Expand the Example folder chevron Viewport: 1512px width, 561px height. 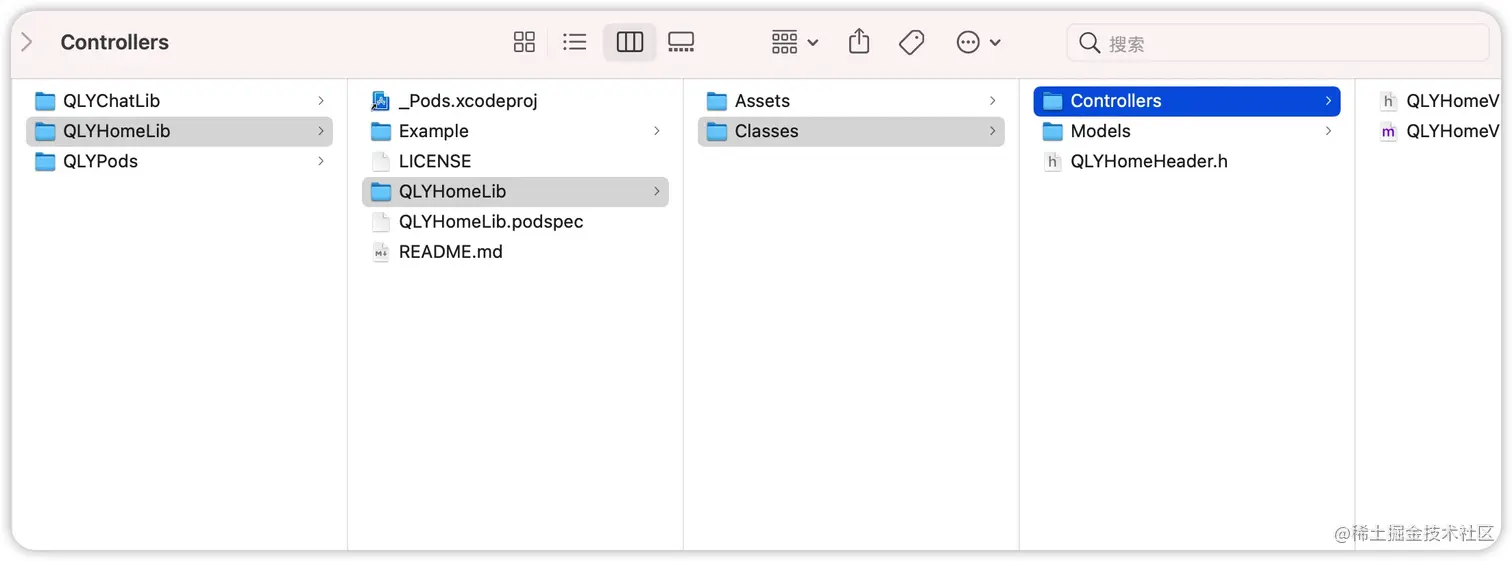[657, 131]
